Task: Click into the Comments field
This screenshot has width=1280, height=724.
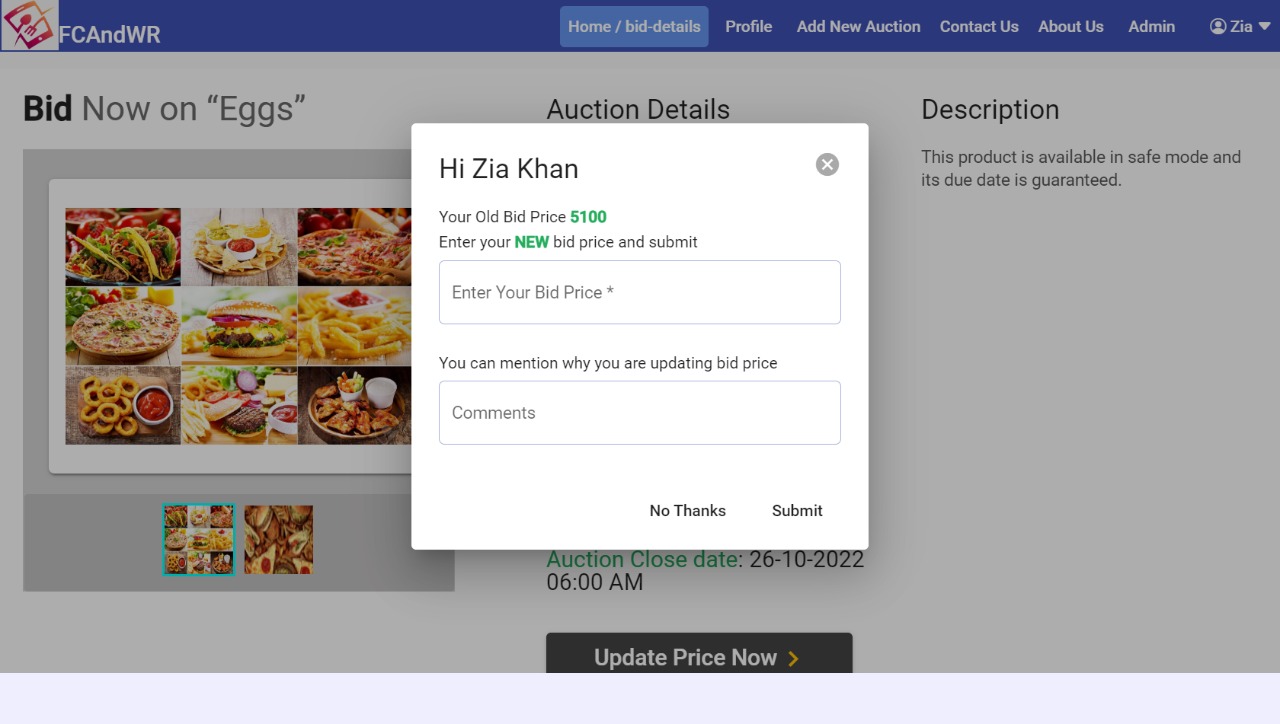Action: click(x=640, y=413)
